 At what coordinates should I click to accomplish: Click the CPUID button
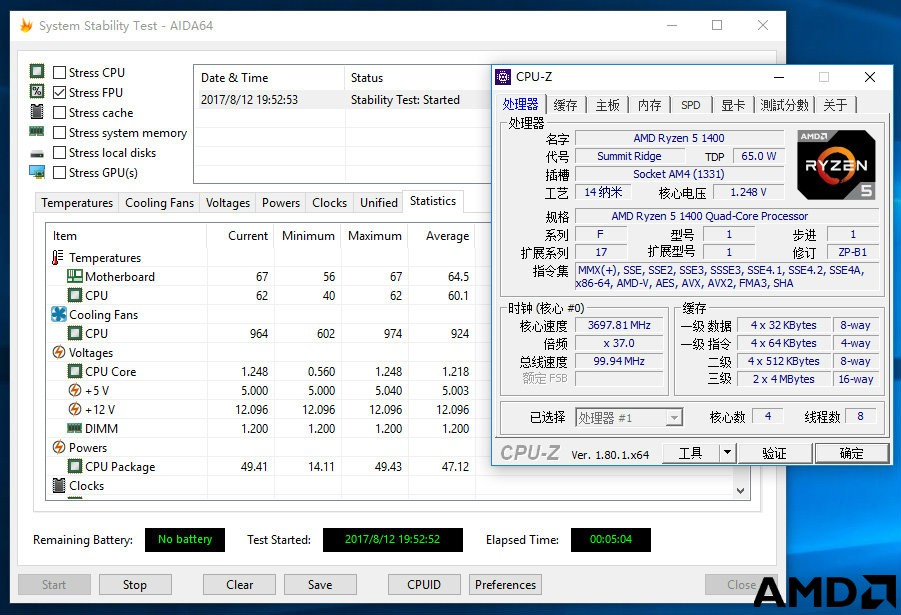pyautogui.click(x=424, y=585)
